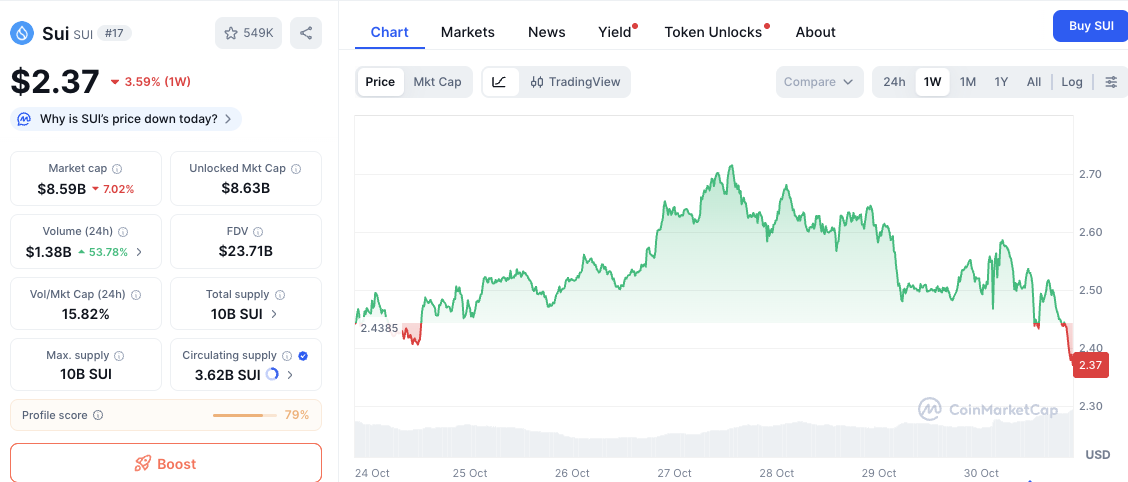
Task: Switch chart to Mkt Cap view
Action: 437,82
